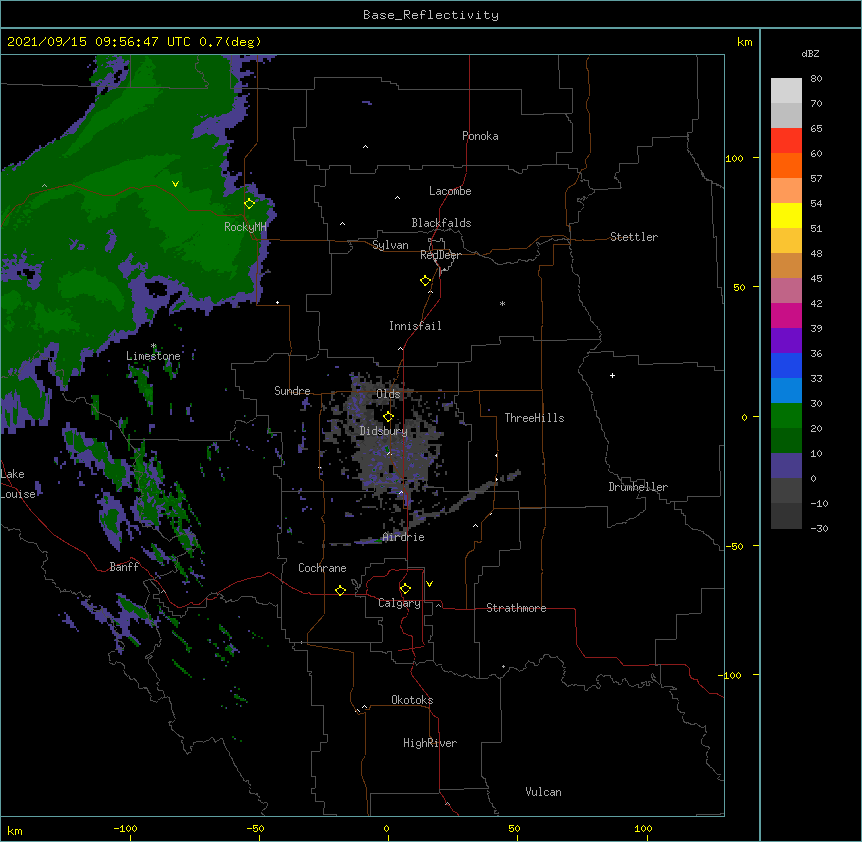Click the HighRiver label
Screen dimensions: 862x842
coord(430,743)
